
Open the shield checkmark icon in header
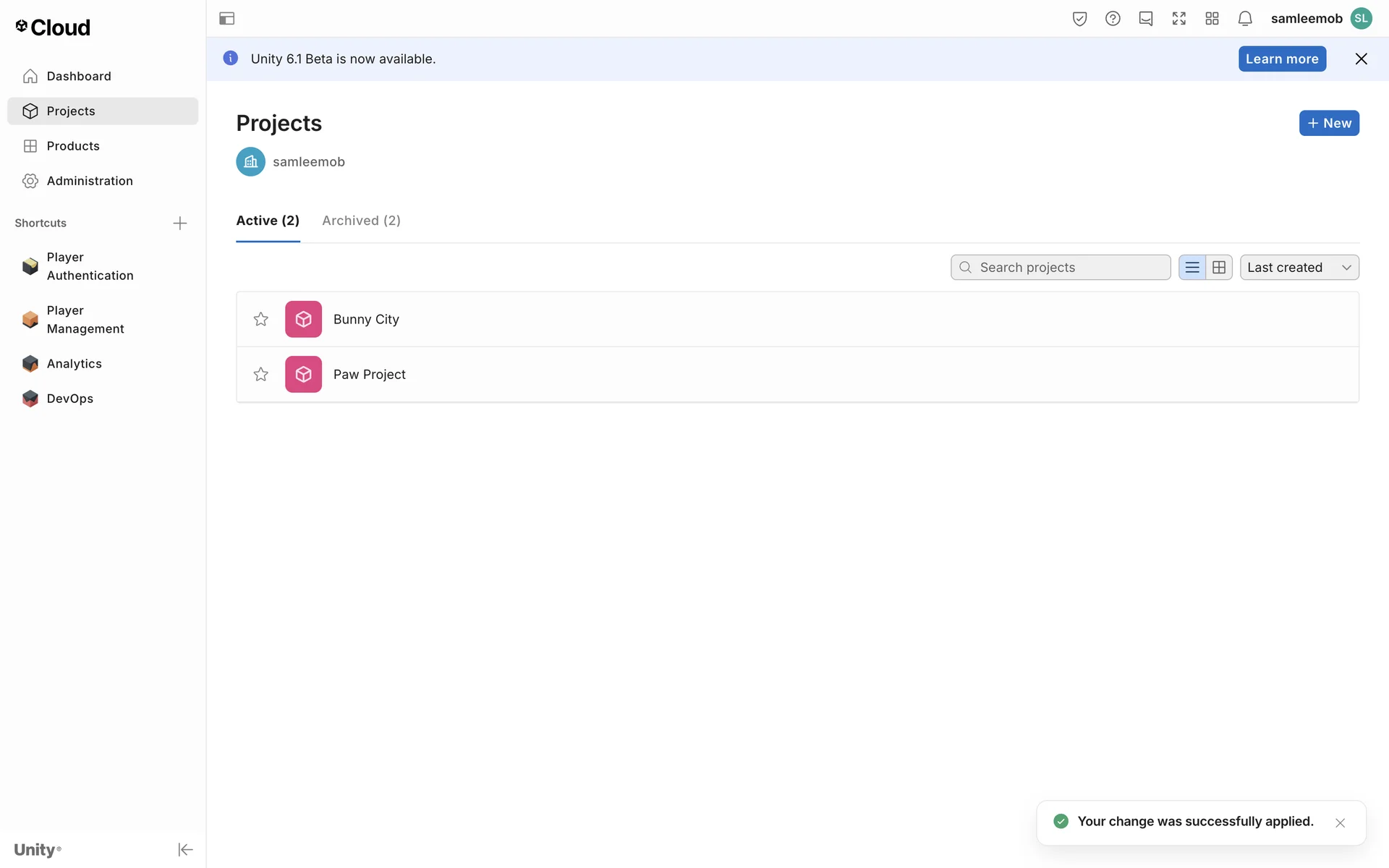(x=1079, y=19)
